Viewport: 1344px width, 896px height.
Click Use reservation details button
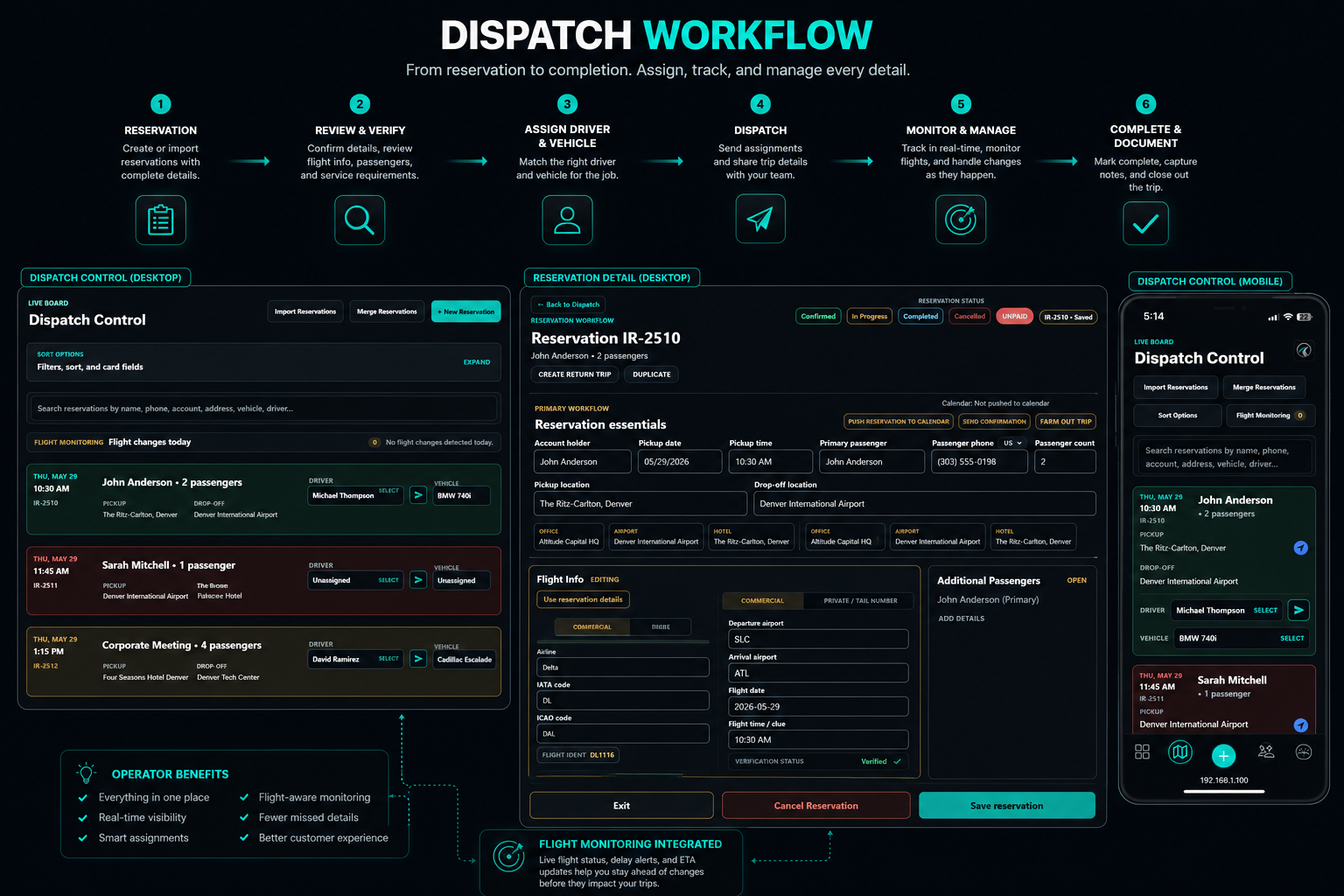coord(583,599)
